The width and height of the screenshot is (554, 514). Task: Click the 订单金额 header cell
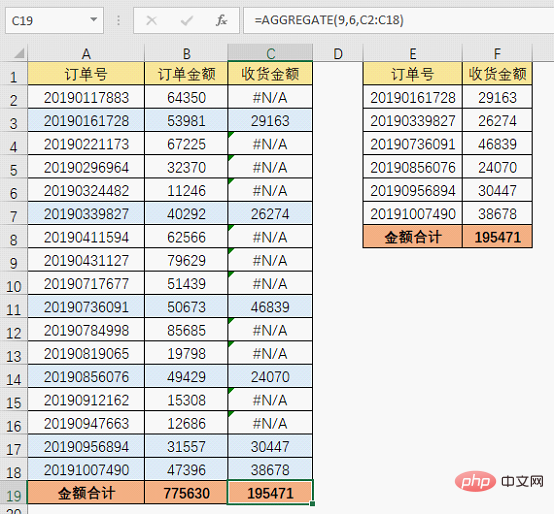pyautogui.click(x=186, y=74)
